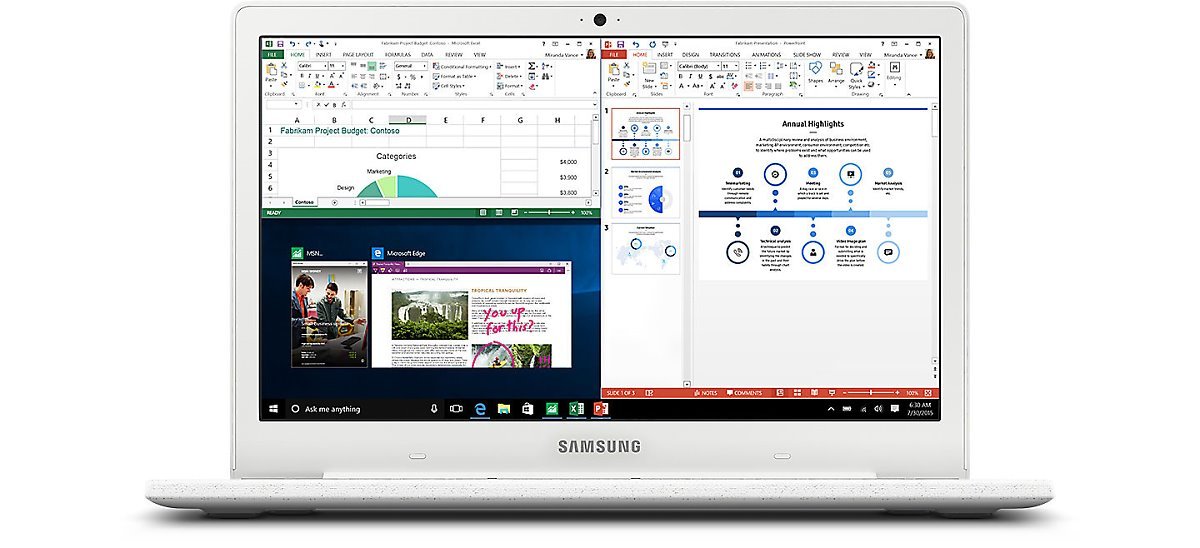The width and height of the screenshot is (1200, 548).
Task: Click the microphone icon in the search box
Action: tap(434, 409)
